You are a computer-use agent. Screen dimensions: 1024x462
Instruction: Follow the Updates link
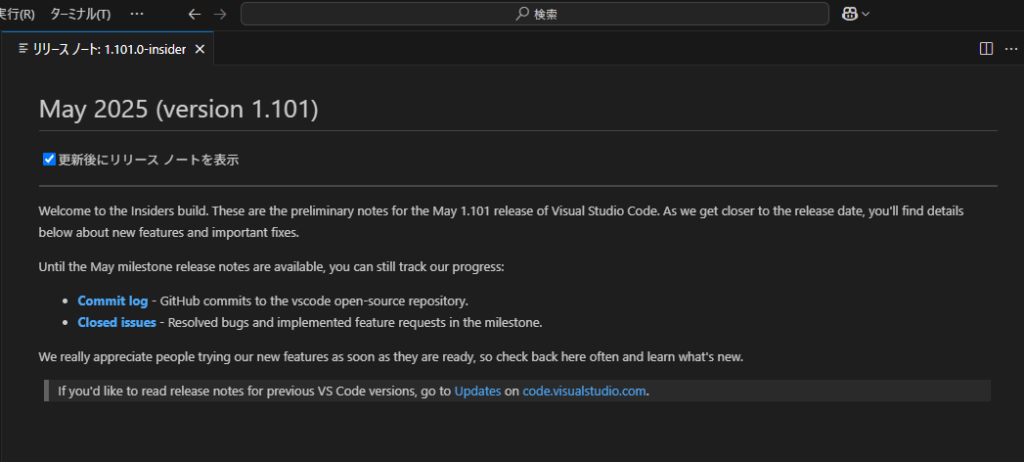[477, 391]
